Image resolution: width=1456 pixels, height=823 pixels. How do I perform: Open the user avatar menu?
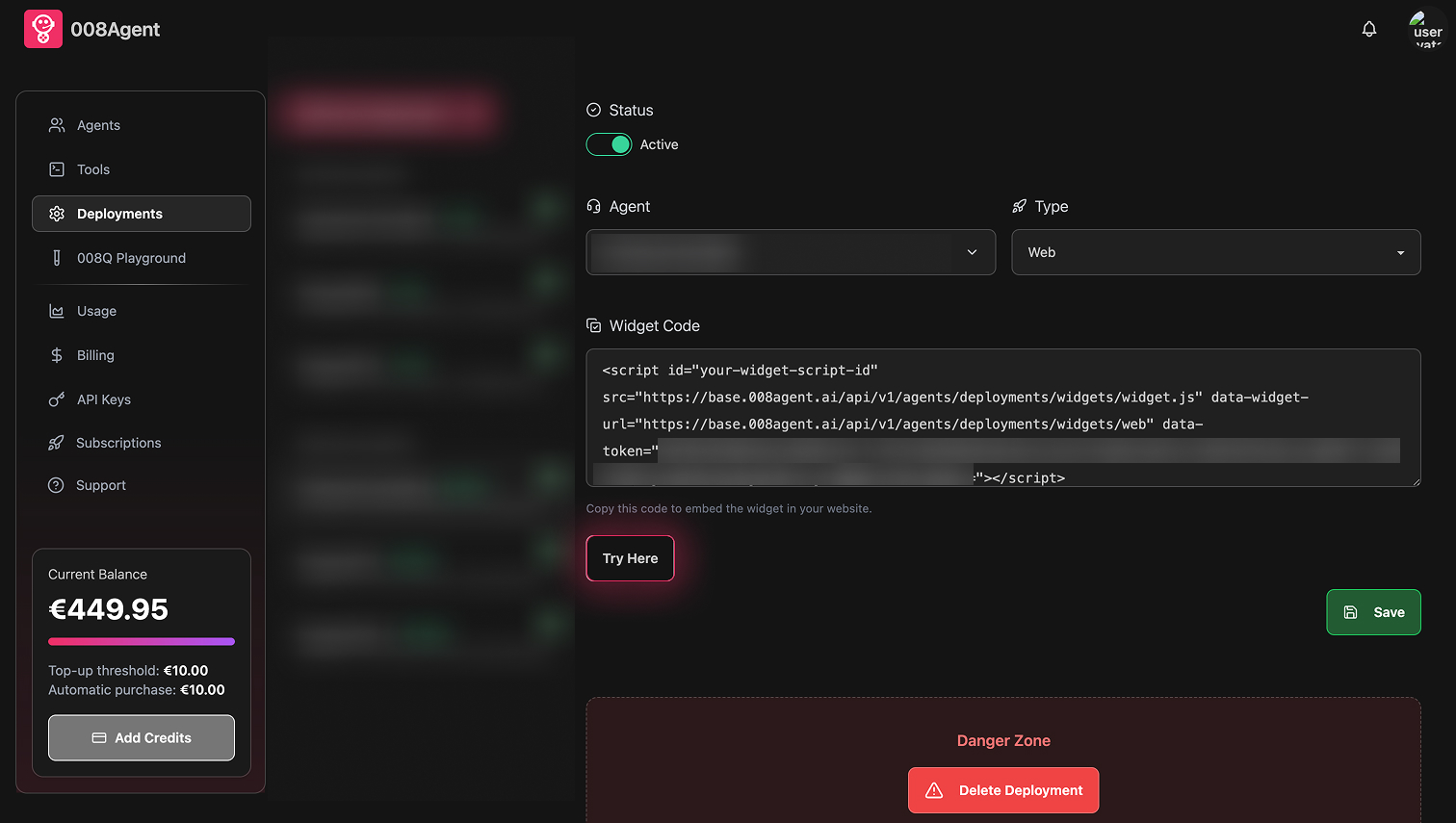[x=1426, y=29]
